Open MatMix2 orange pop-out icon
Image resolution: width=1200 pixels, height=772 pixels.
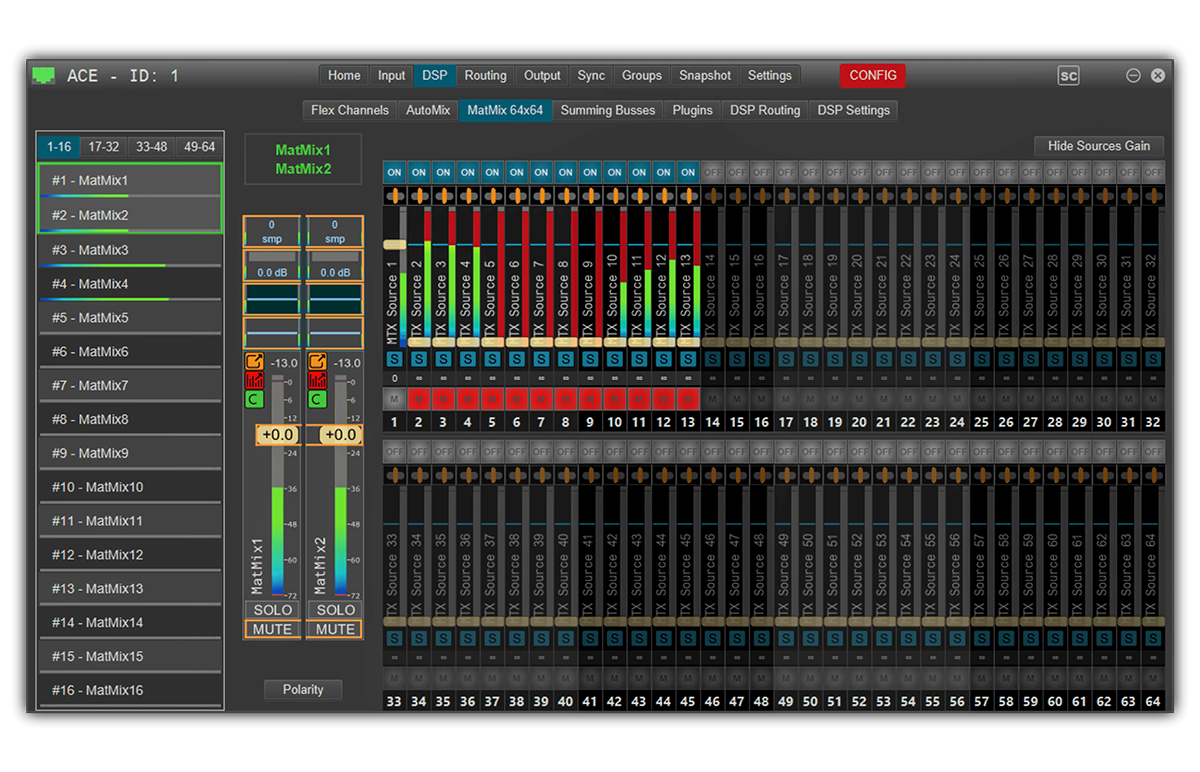tap(318, 362)
